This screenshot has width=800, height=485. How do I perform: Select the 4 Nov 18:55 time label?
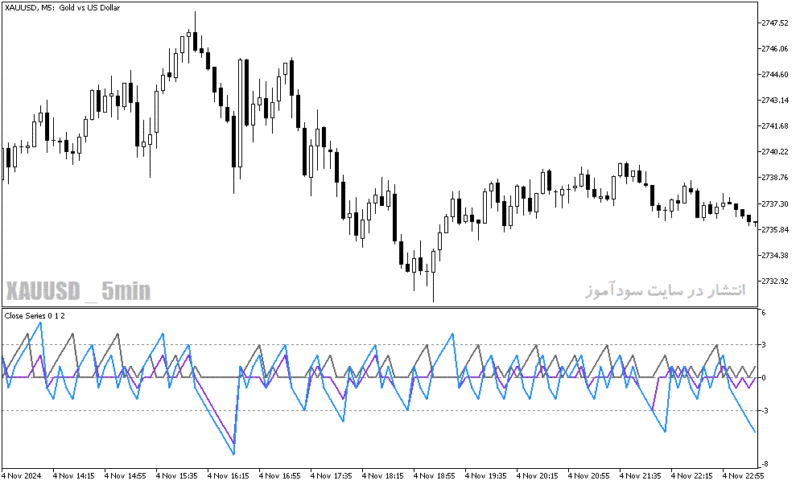point(434,476)
